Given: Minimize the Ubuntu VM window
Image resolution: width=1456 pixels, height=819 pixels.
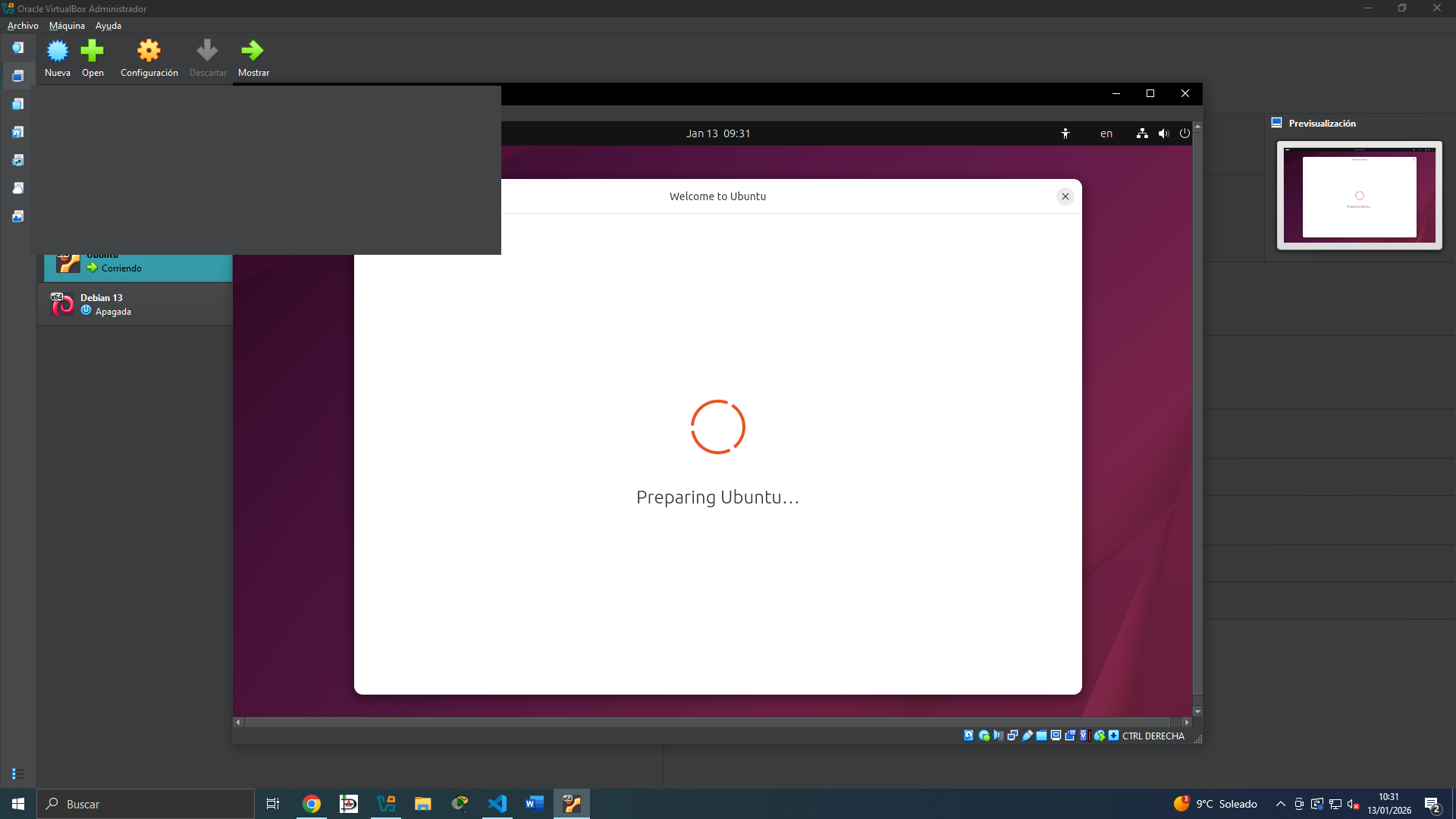Looking at the screenshot, I should pyautogui.click(x=1116, y=93).
